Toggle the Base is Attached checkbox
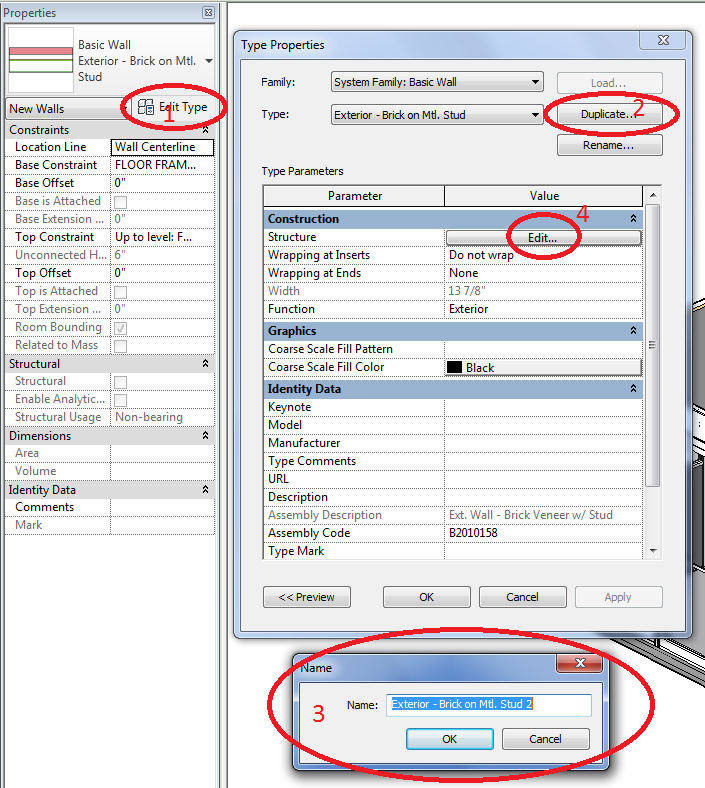 click(121, 202)
